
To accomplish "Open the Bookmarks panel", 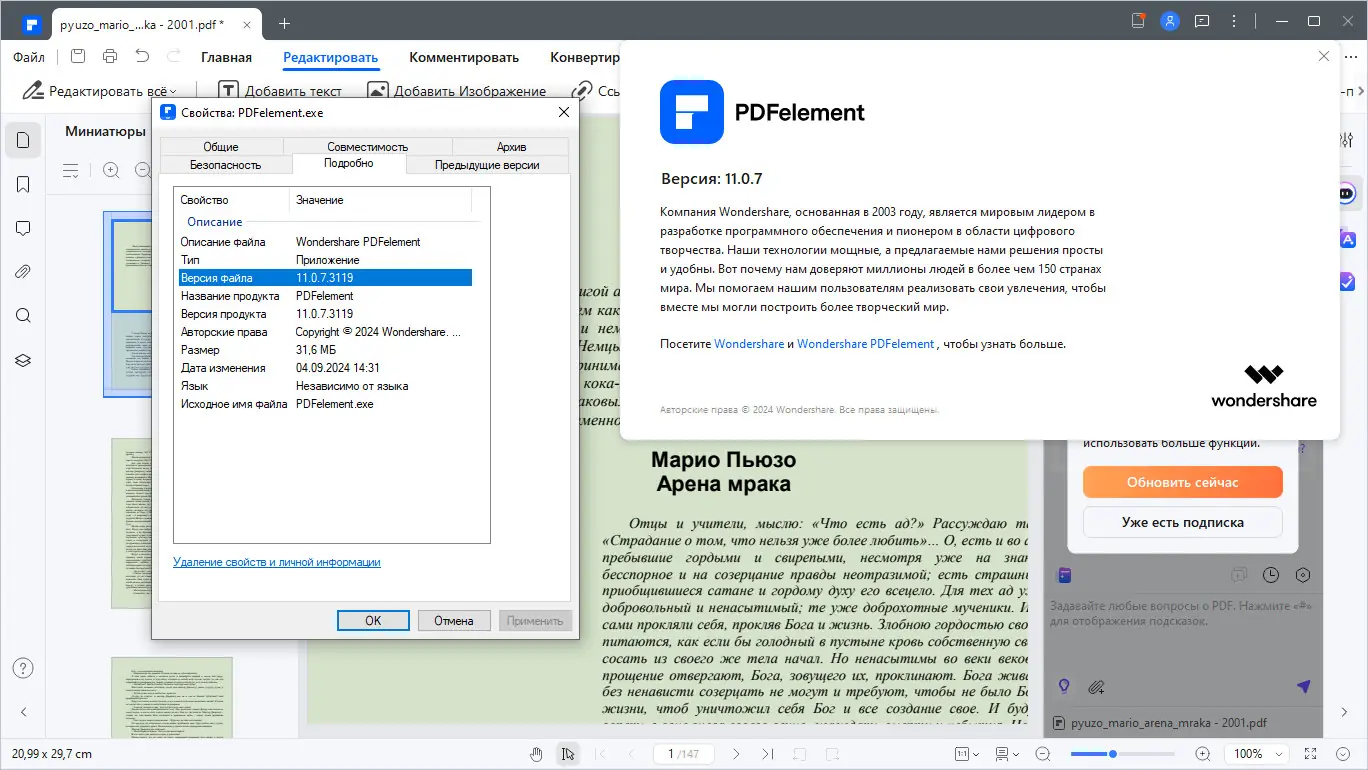I will click(x=23, y=185).
